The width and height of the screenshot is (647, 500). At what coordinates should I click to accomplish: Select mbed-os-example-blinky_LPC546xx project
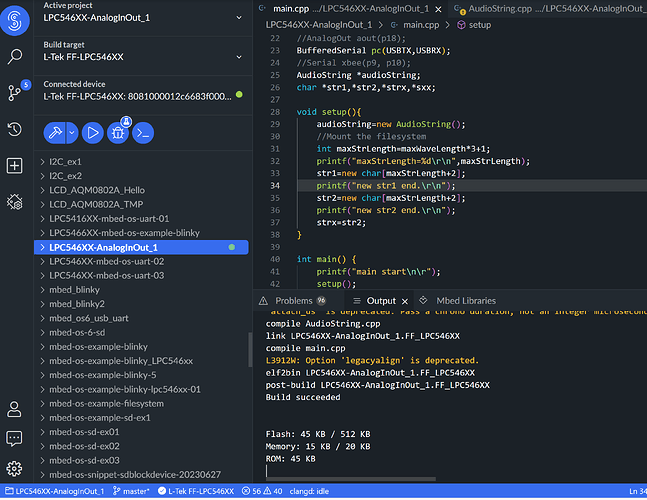click(143, 361)
